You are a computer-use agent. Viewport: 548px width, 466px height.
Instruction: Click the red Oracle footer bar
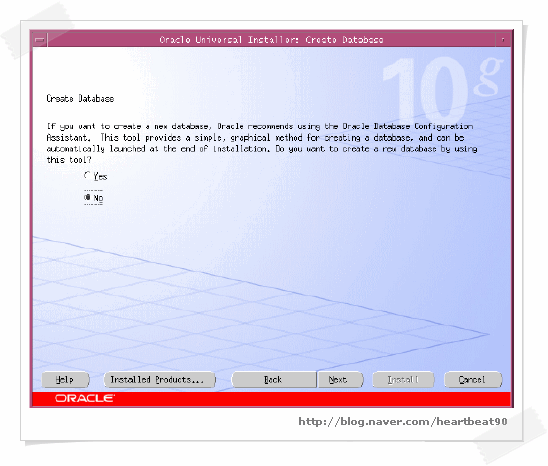coord(271,399)
